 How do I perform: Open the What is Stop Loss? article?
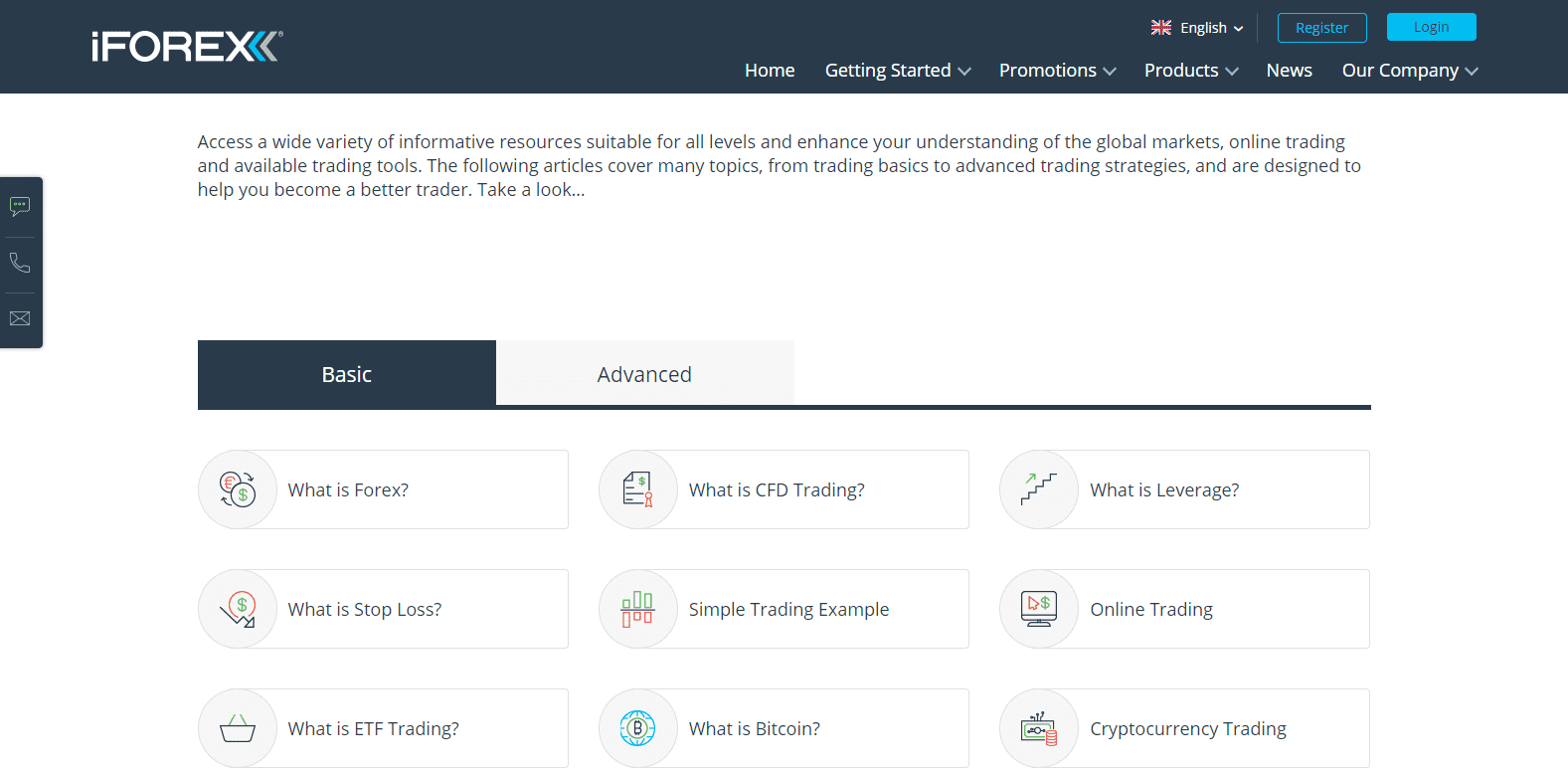coord(383,609)
